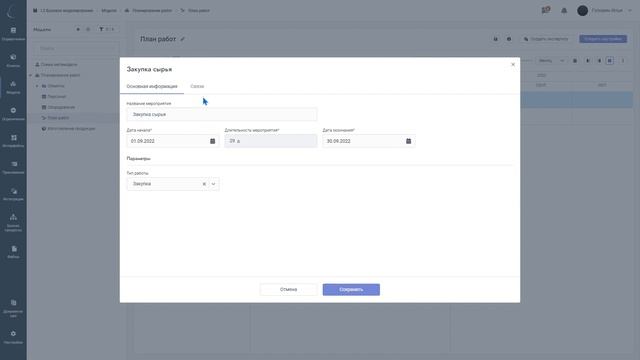Click the Название мероприятия input field
Screen dimensions: 640x360
click(222, 115)
